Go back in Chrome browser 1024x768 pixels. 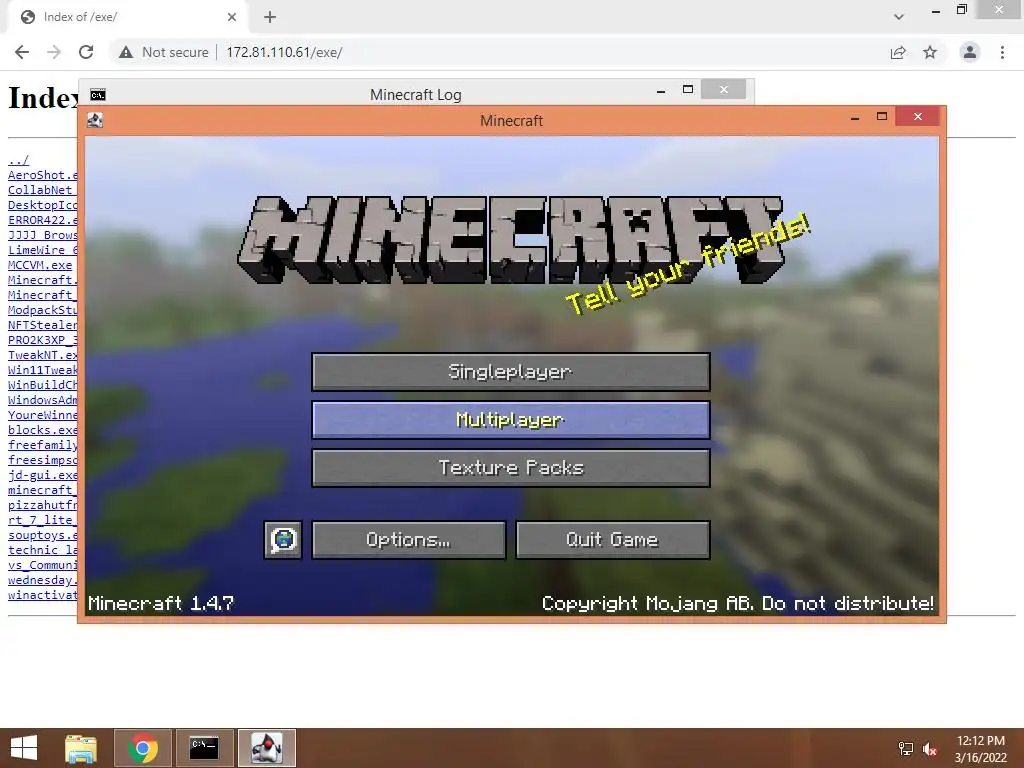point(22,52)
